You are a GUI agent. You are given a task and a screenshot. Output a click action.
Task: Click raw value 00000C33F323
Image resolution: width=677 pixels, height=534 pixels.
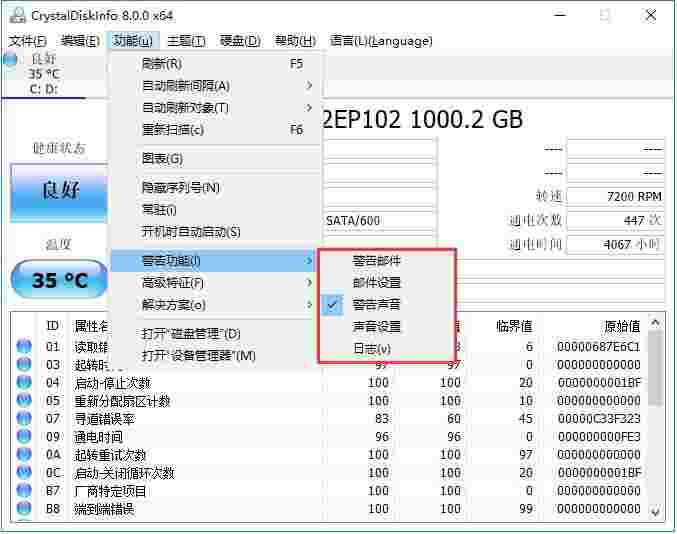(x=598, y=419)
